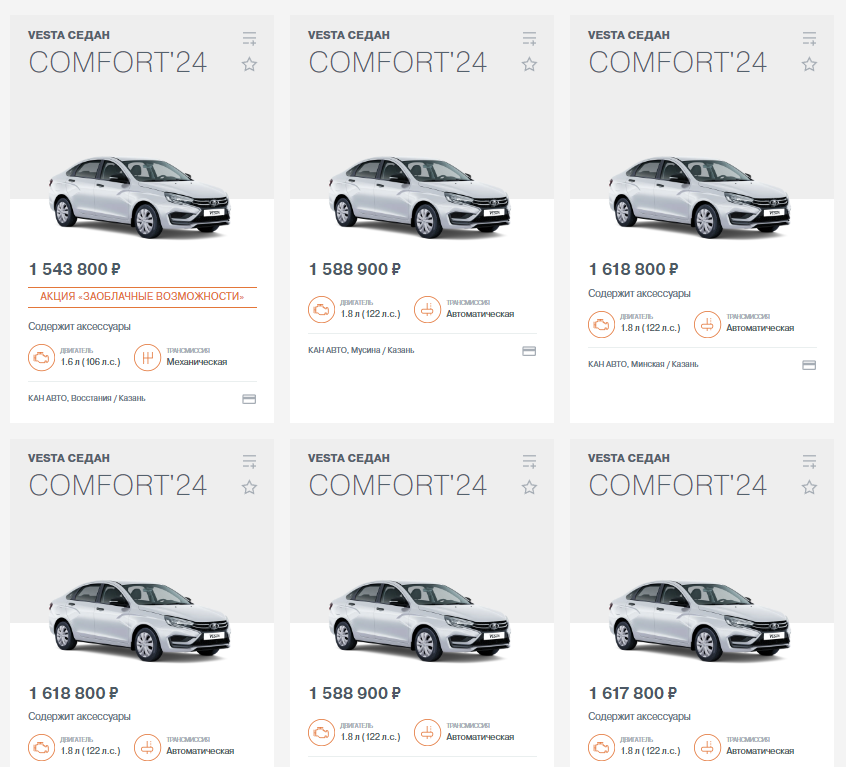Add the 1 617 800 ₽ Vesta to comparison list
The height and width of the screenshot is (767, 846).
[x=809, y=462]
